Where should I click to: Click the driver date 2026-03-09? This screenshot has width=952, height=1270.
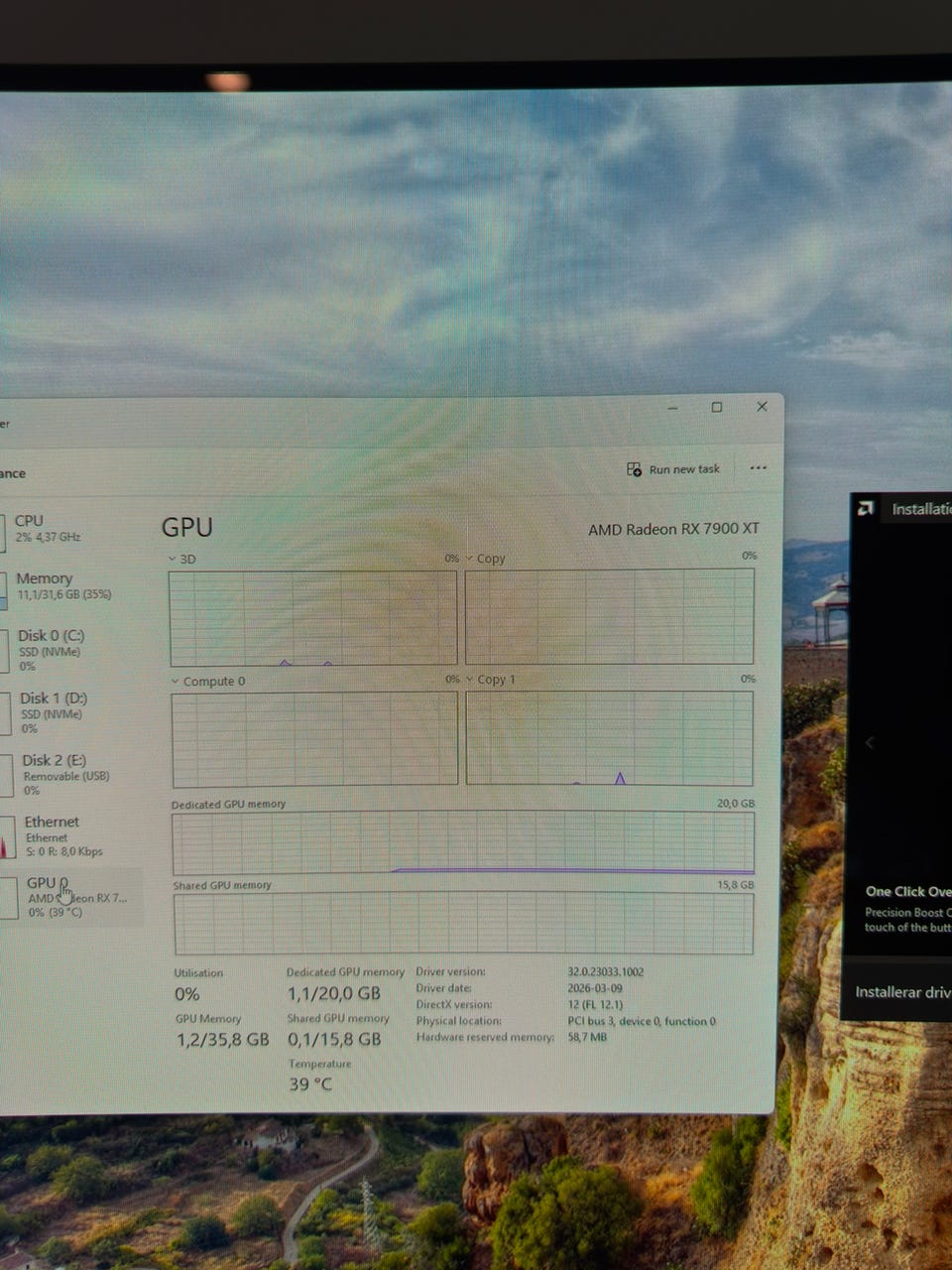[x=595, y=988]
